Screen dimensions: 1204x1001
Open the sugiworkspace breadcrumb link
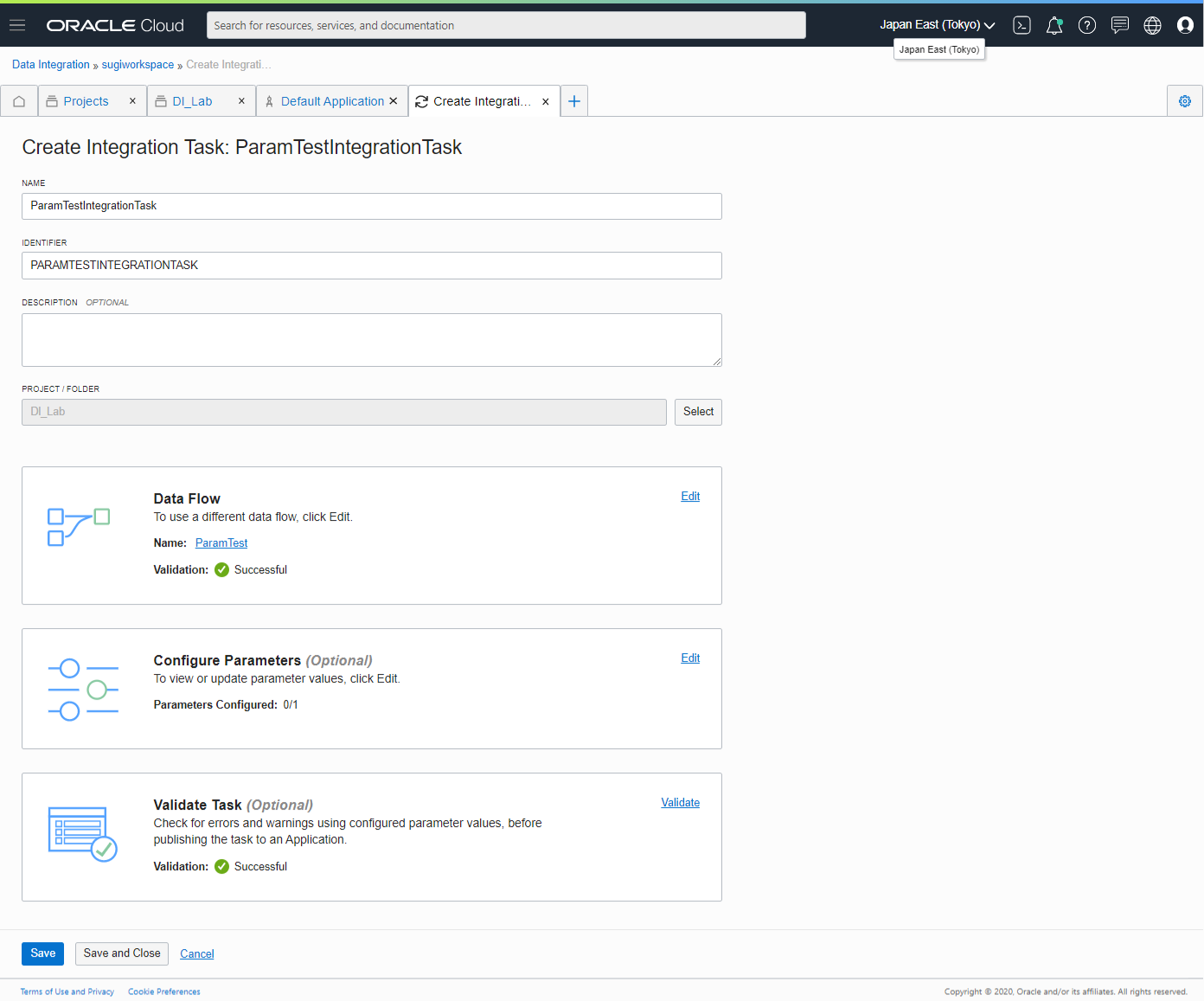point(138,65)
